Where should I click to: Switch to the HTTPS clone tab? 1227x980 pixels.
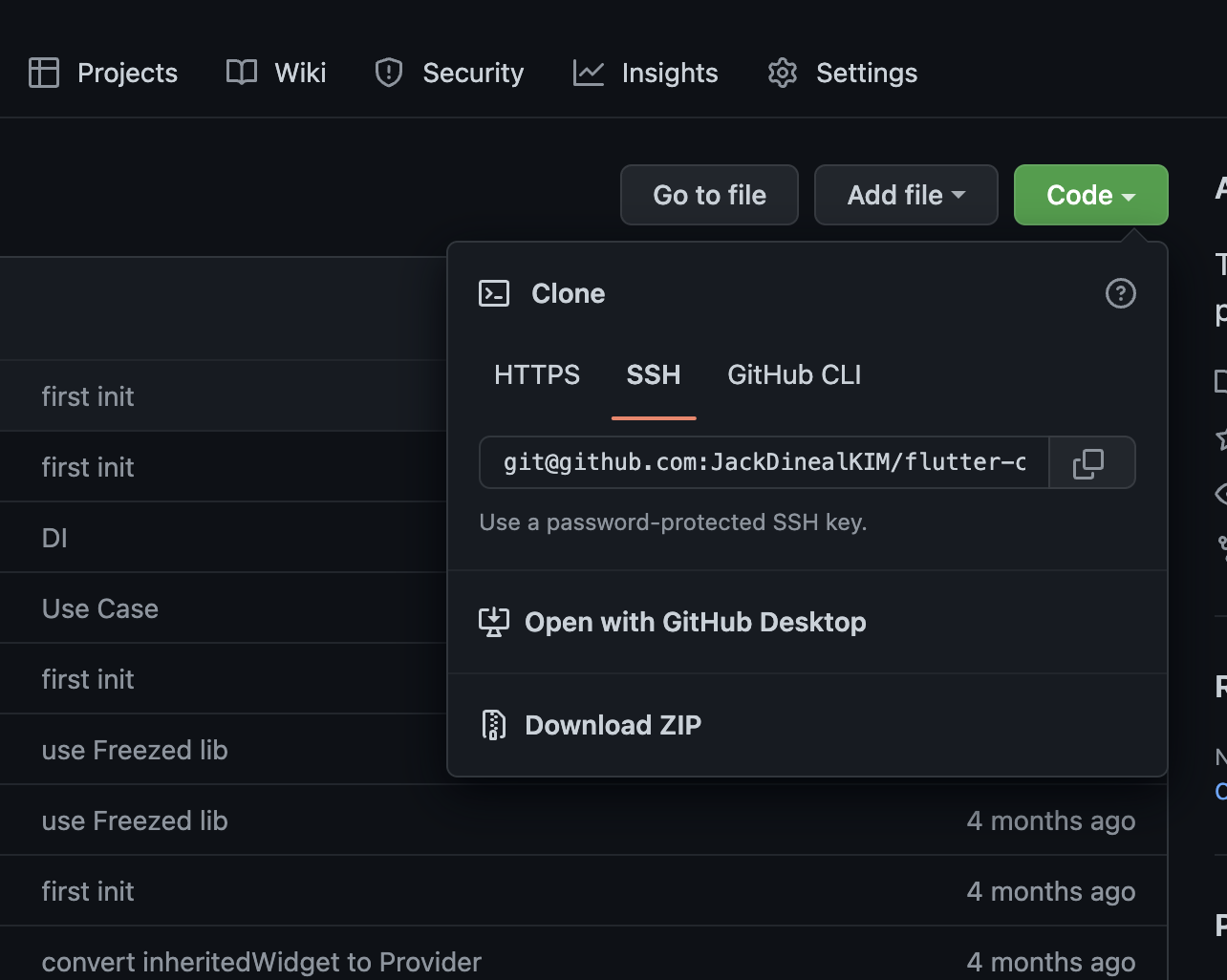point(537,374)
